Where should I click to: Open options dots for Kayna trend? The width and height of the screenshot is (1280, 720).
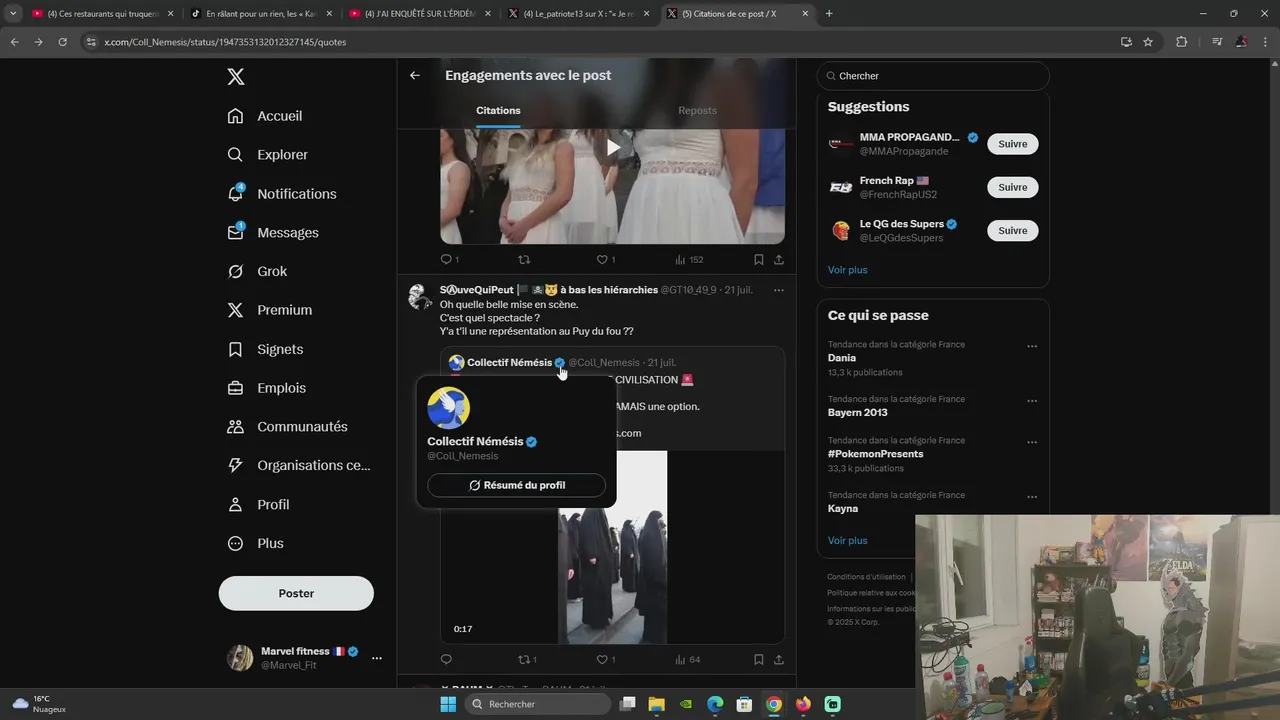pos(1032,497)
